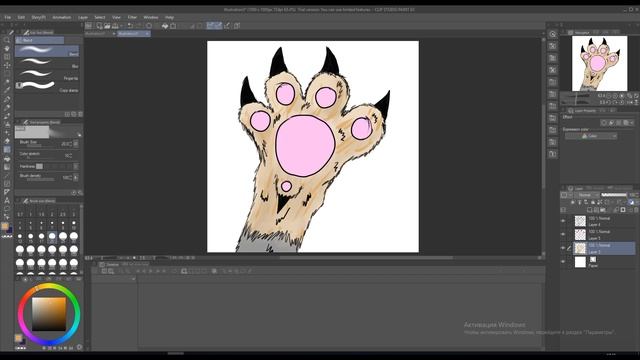Click the canvas horizontal scrollbar
The height and width of the screenshot is (360, 640).
coord(366,258)
